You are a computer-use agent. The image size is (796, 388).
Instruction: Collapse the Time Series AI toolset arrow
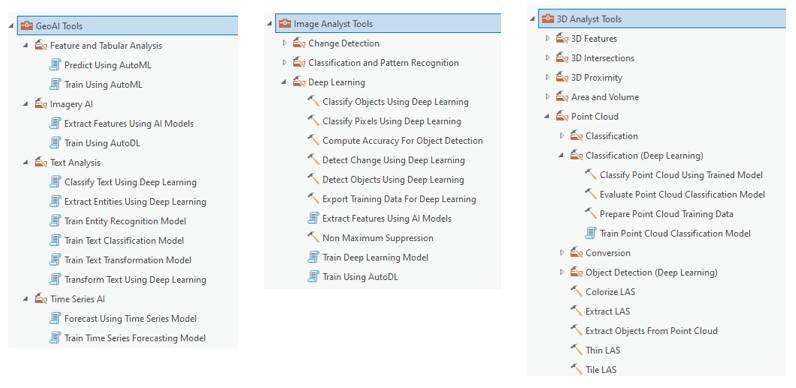pyautogui.click(x=25, y=299)
